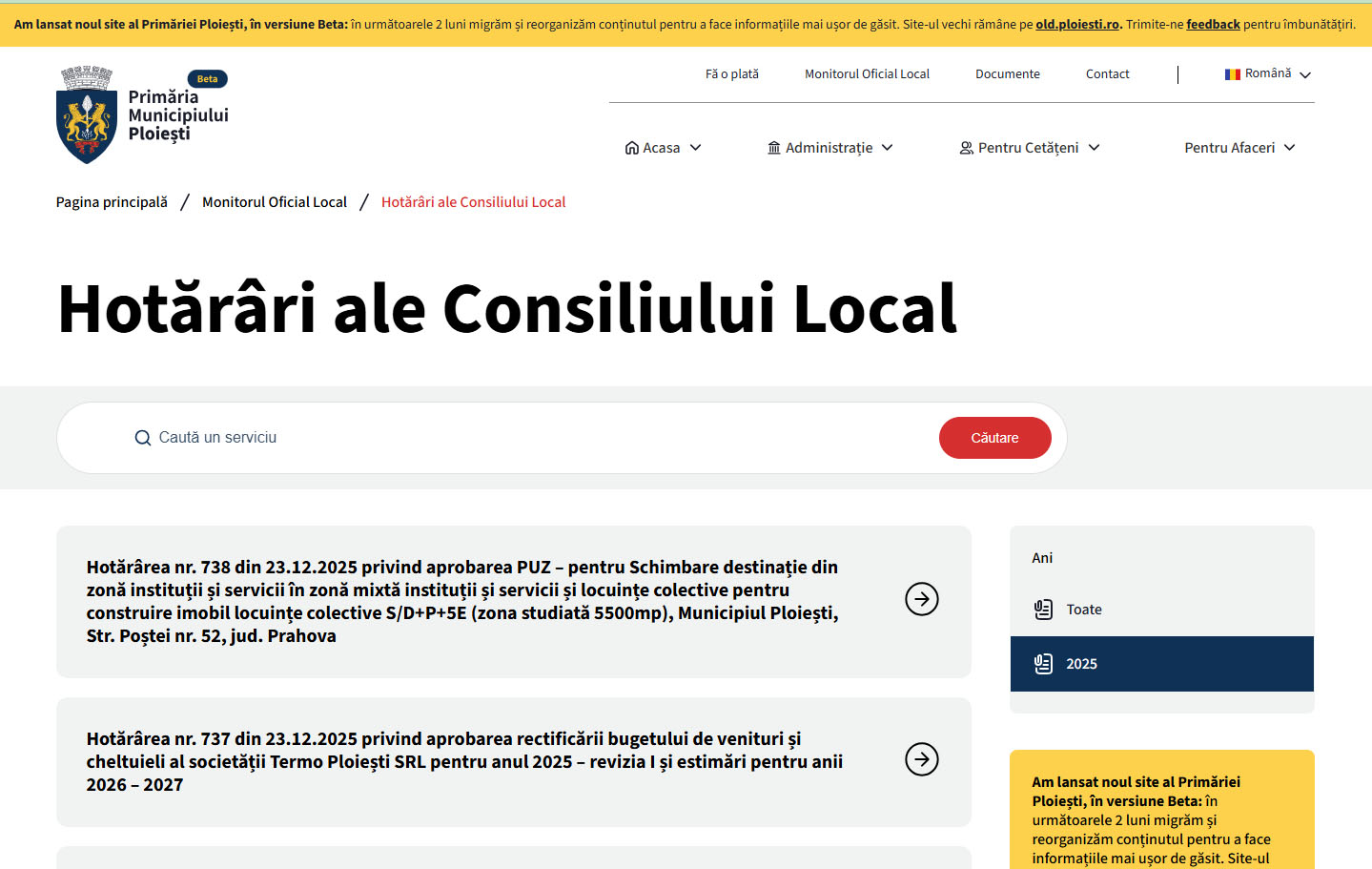Screen dimensions: 1372x869
Task: Click the home icon beside Acasa
Action: [x=631, y=148]
